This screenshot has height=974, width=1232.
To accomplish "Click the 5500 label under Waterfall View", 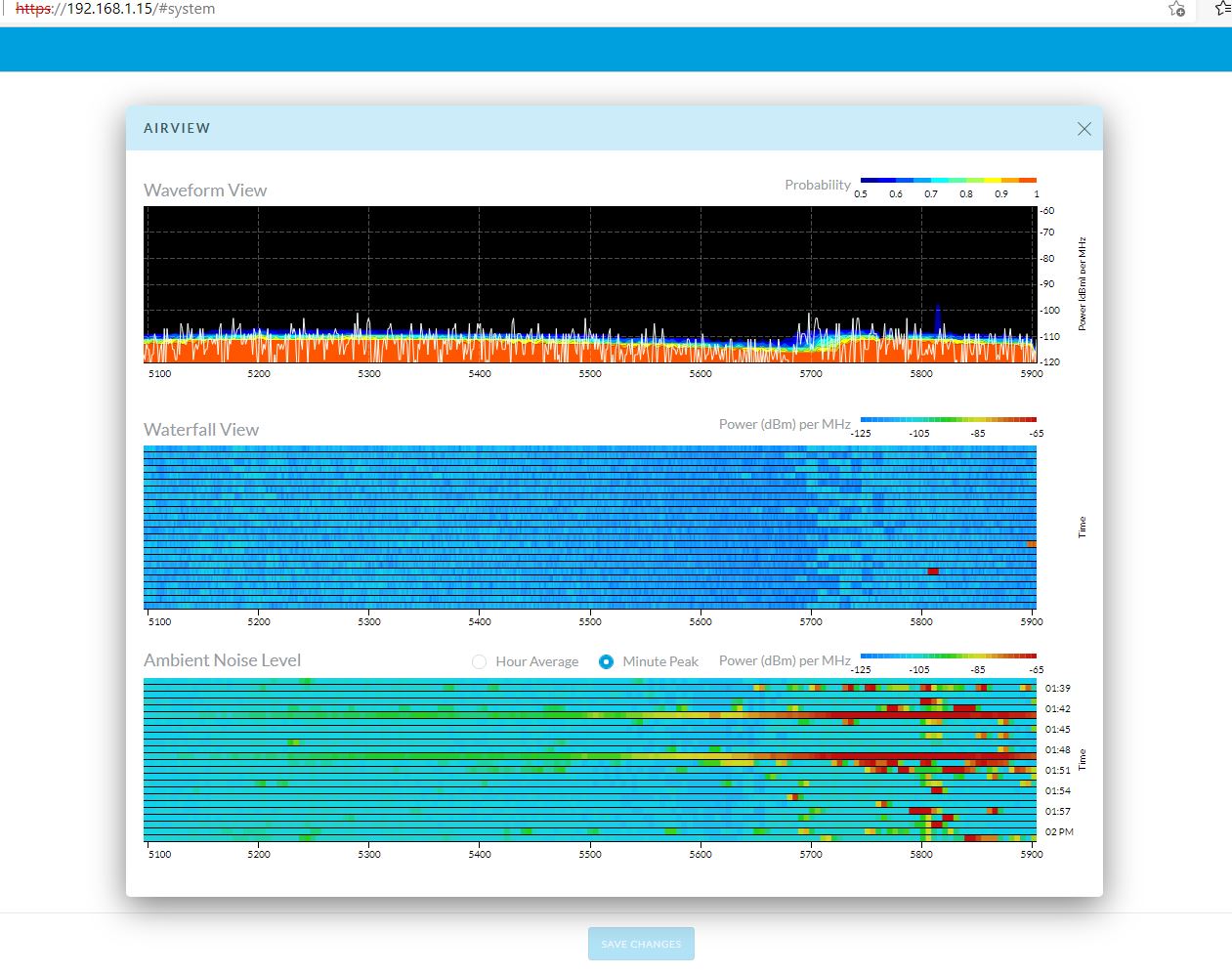I will click(x=590, y=622).
